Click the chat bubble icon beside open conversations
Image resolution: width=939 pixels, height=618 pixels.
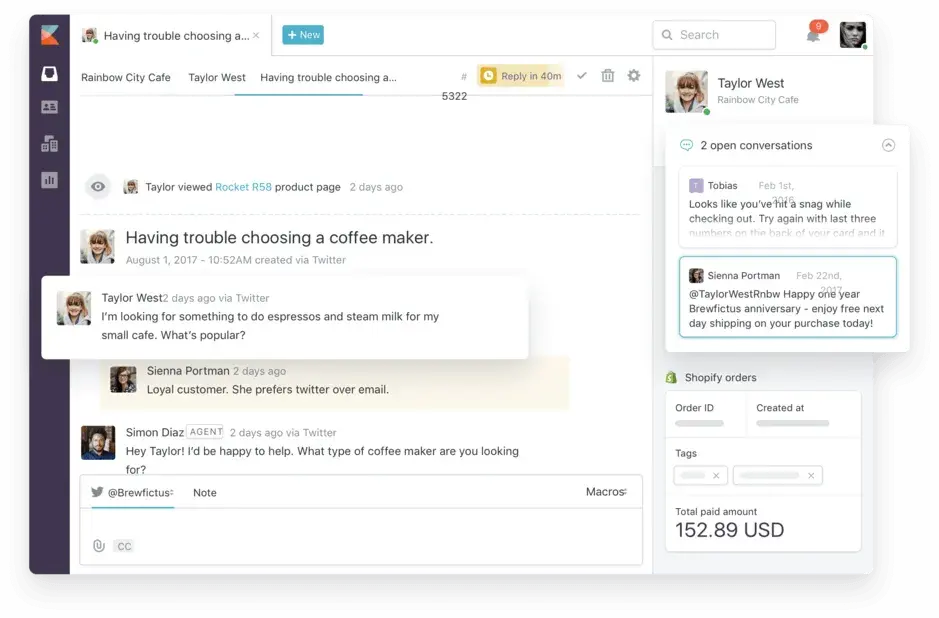pos(686,145)
